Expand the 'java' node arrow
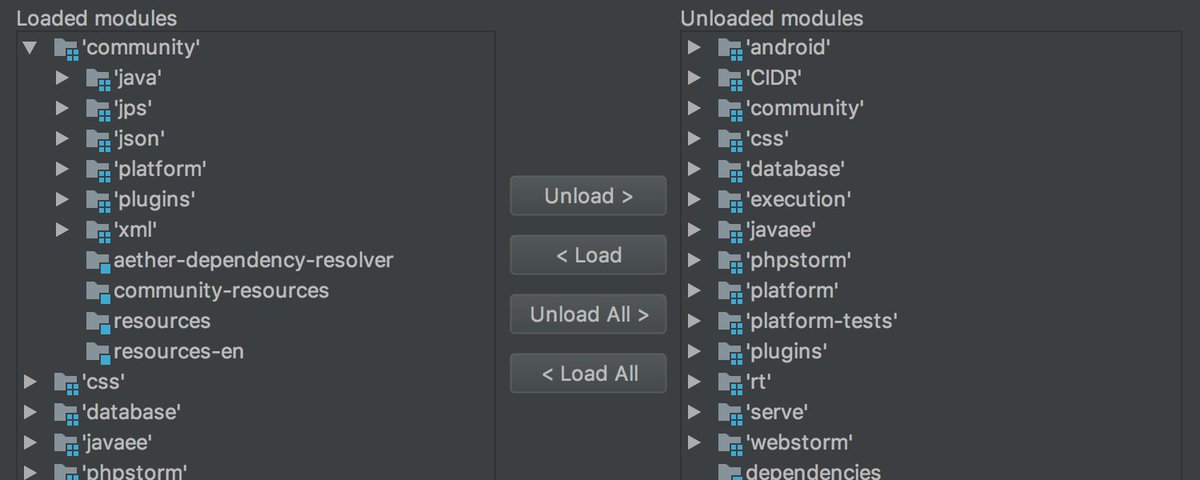Image resolution: width=1200 pixels, height=480 pixels. (62, 78)
